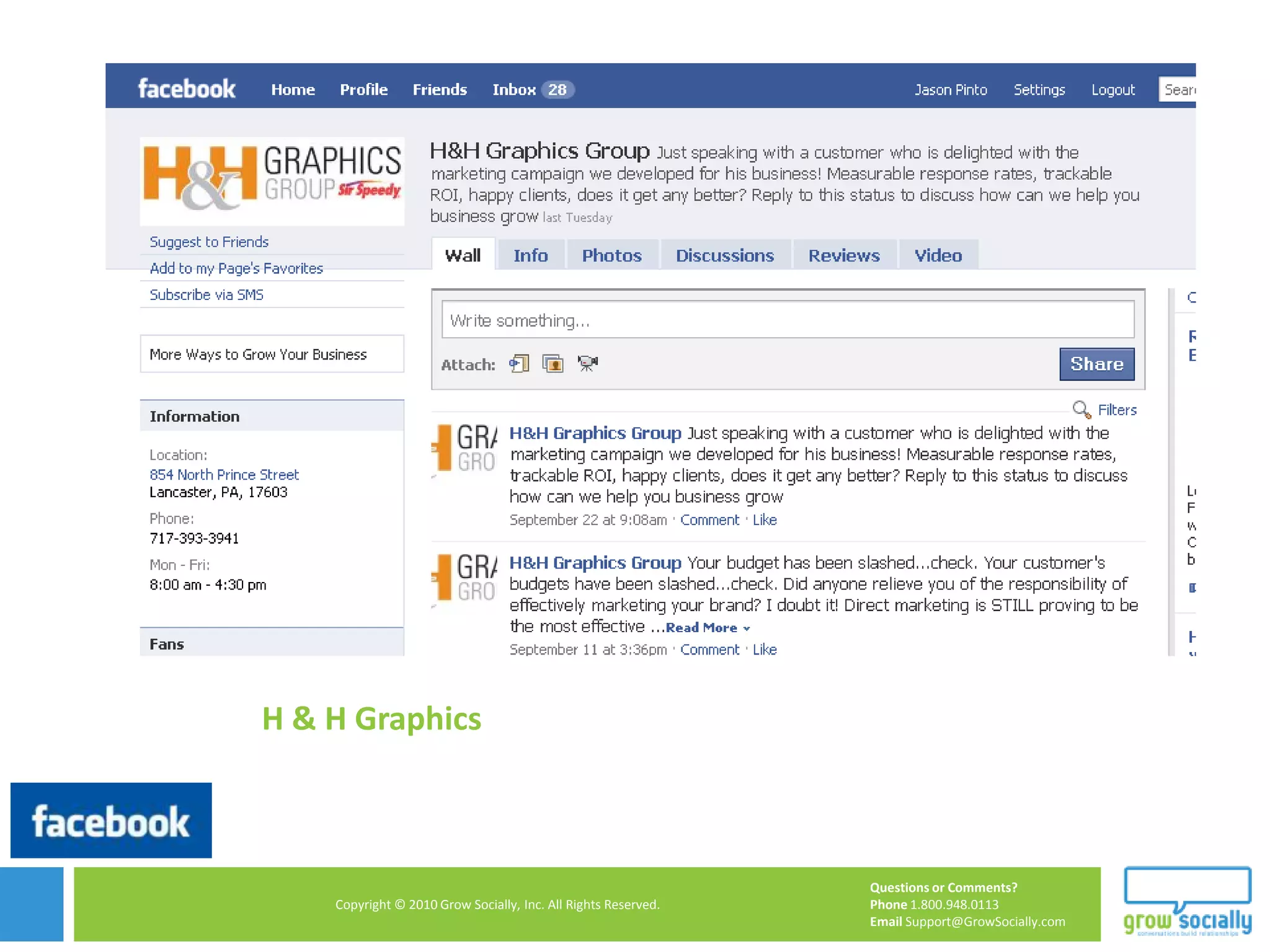Attach a link using the link icon
Image resolution: width=1270 pixels, height=952 pixels.
[x=519, y=363]
